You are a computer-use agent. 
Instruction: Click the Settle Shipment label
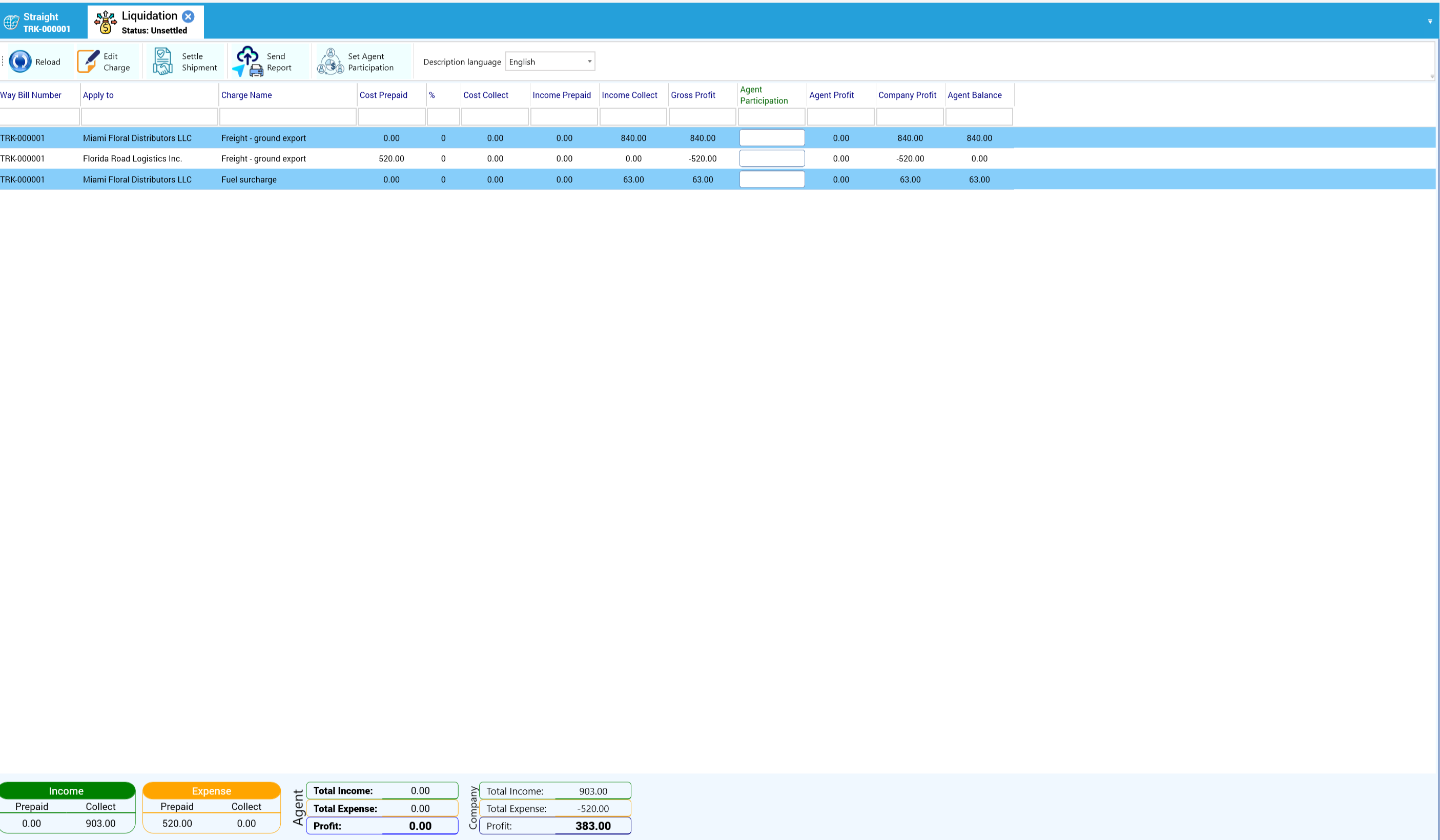(x=199, y=61)
